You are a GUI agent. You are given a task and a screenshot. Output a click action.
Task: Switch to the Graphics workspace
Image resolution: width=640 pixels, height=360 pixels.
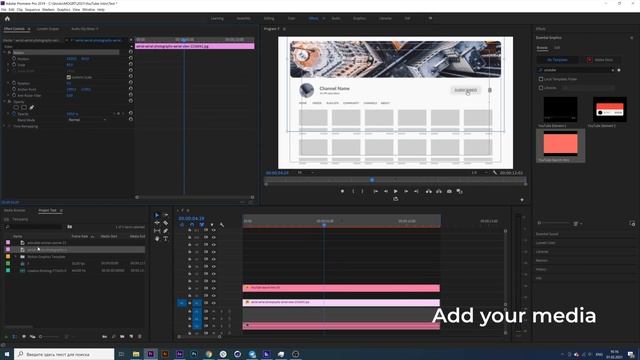point(359,18)
